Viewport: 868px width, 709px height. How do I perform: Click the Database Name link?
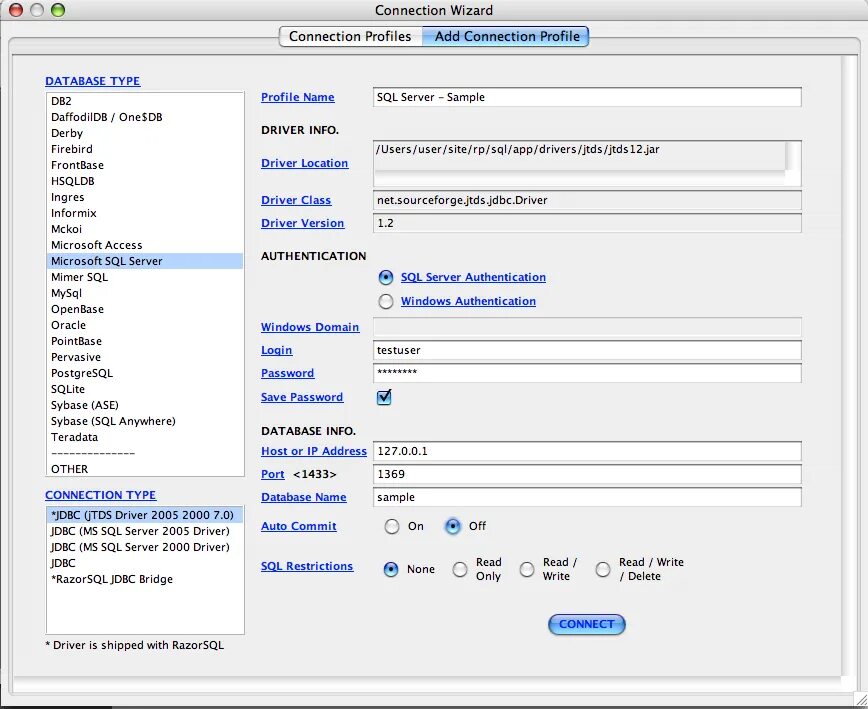[304, 497]
